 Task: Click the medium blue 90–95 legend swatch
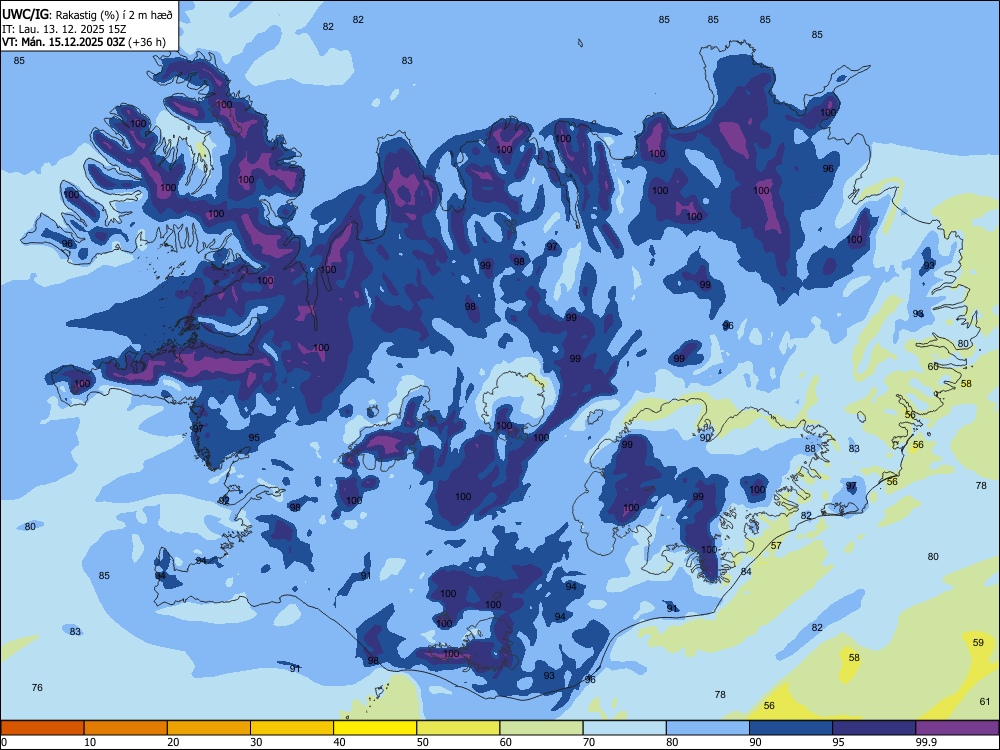click(791, 728)
